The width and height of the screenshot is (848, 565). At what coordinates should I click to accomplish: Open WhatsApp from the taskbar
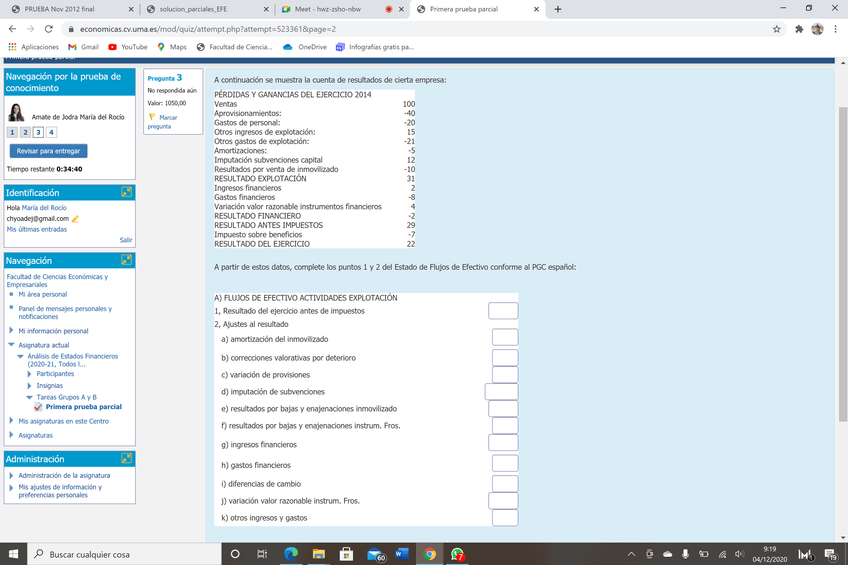coord(457,554)
